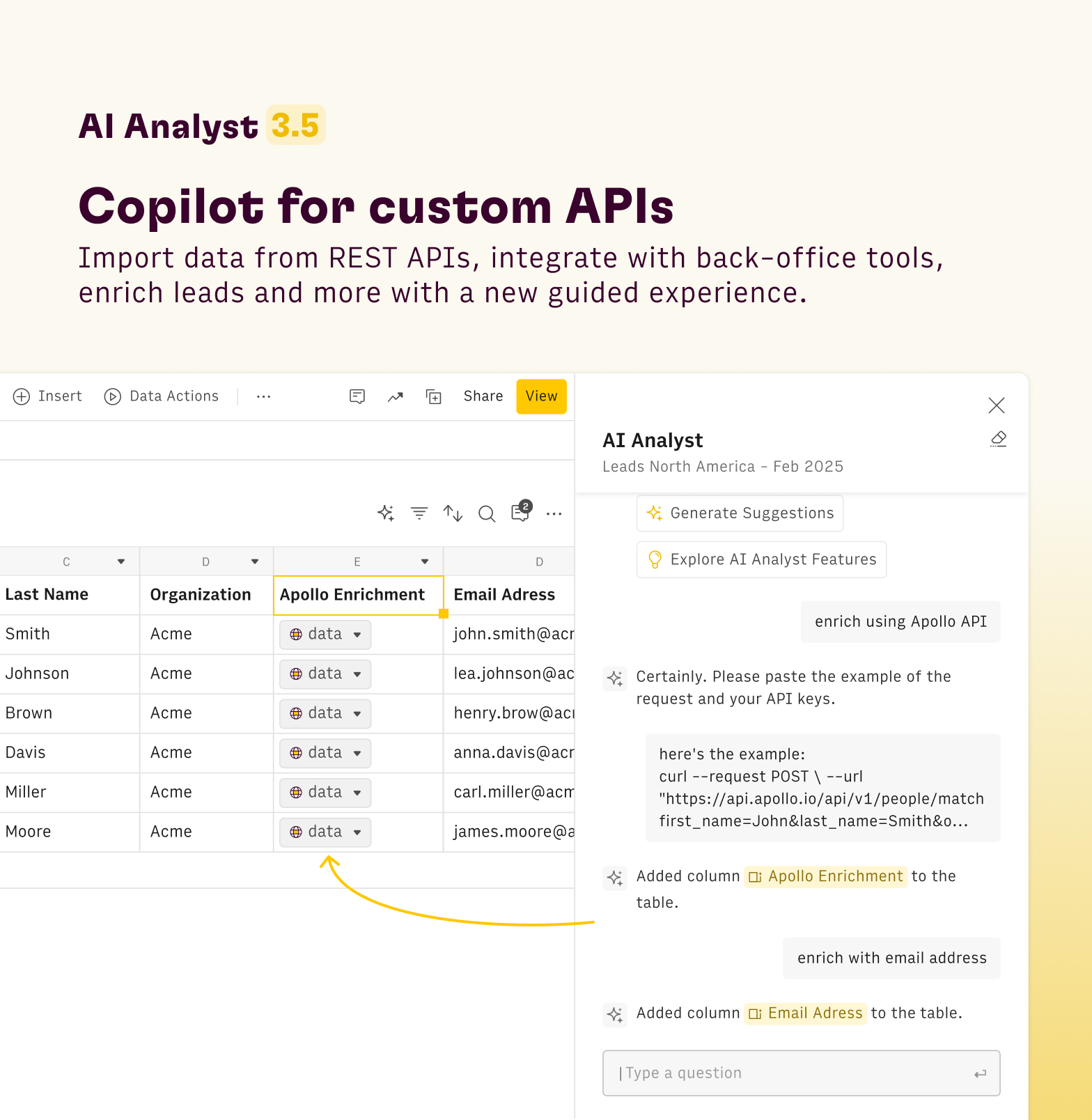This screenshot has width=1092, height=1120.
Task: Click the yellow View button
Action: [541, 396]
